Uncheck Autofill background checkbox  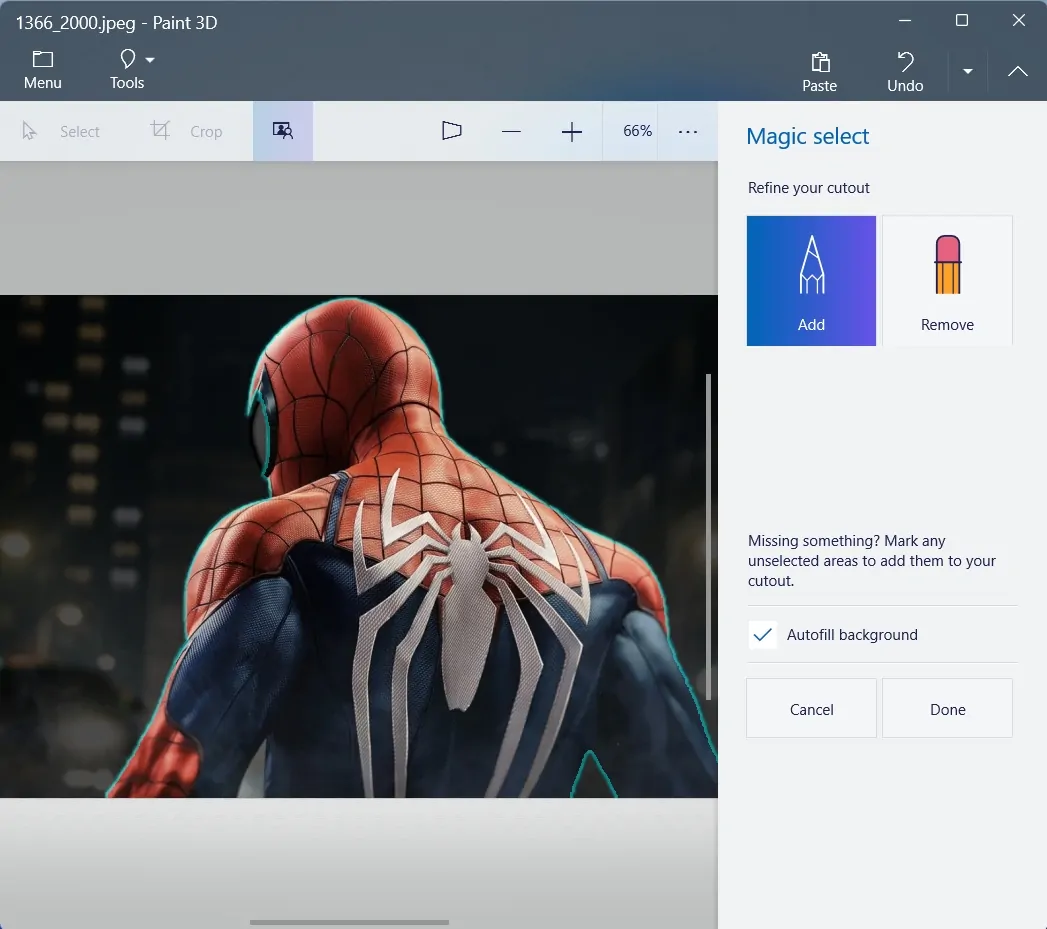tap(763, 634)
